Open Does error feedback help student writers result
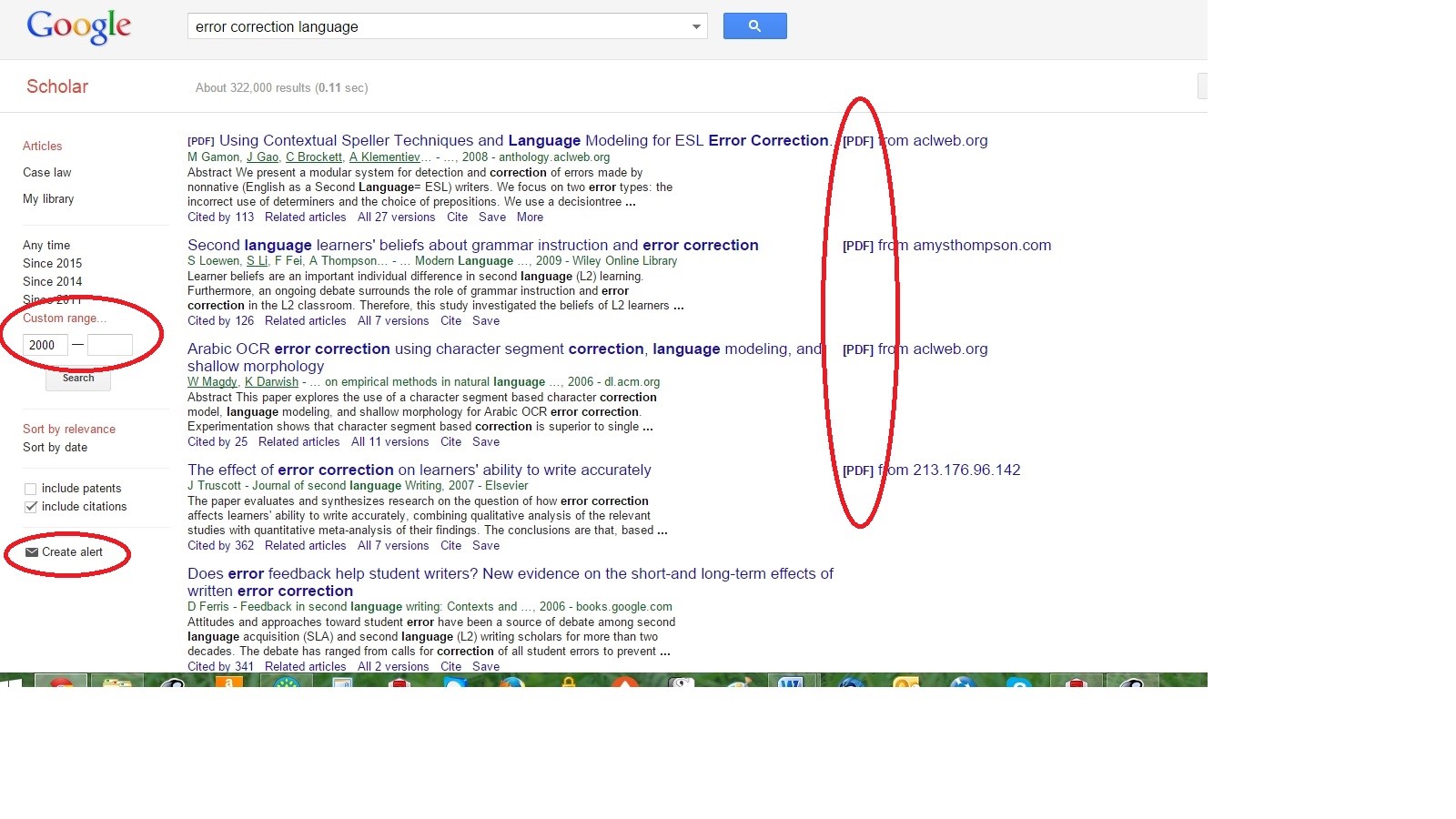 (x=511, y=582)
